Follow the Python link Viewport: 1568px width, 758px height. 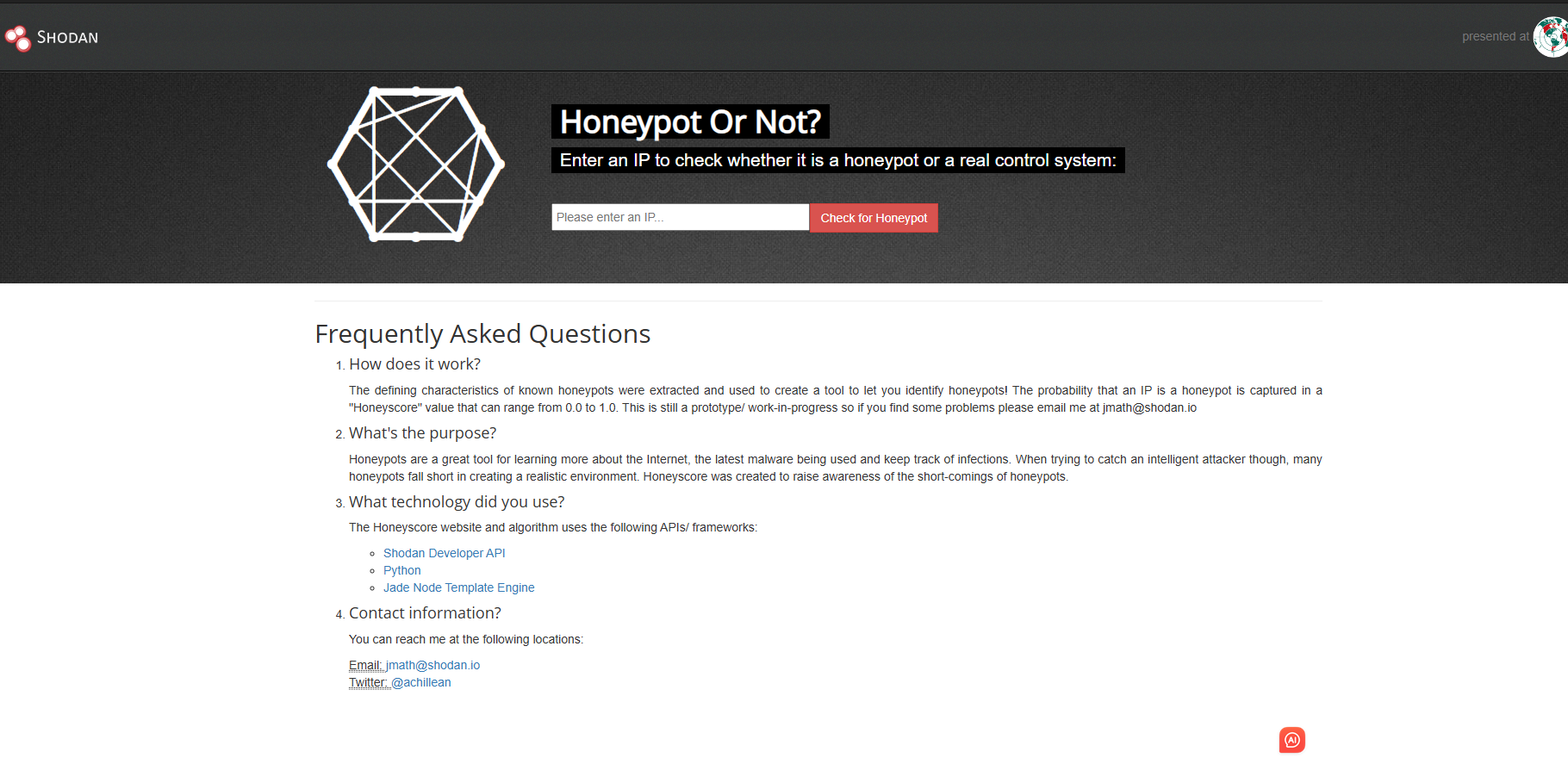click(x=401, y=570)
